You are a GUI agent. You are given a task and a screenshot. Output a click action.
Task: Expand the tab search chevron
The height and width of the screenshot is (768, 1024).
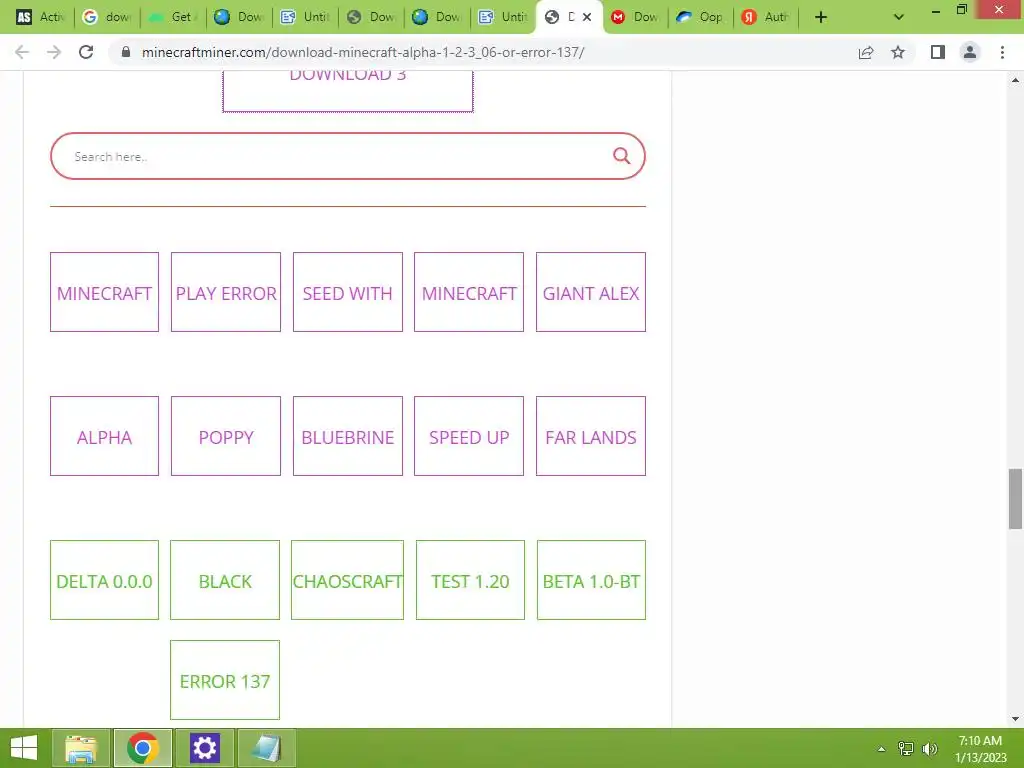899,17
